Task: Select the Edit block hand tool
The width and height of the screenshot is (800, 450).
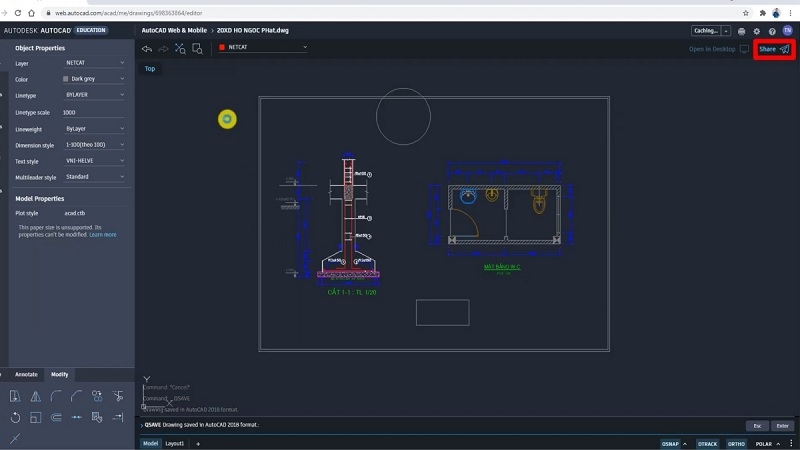Action: [97, 417]
